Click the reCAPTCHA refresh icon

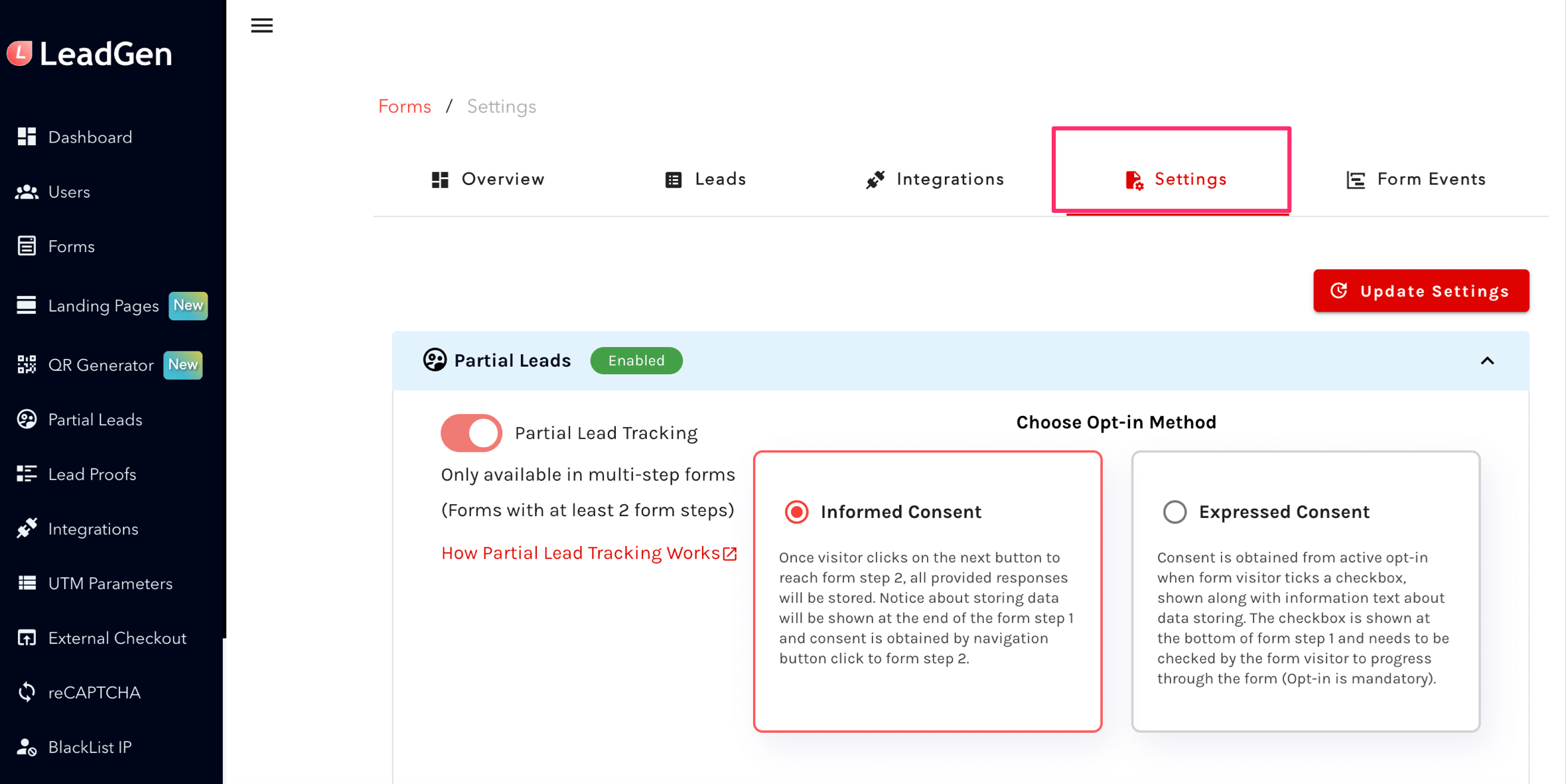27,692
